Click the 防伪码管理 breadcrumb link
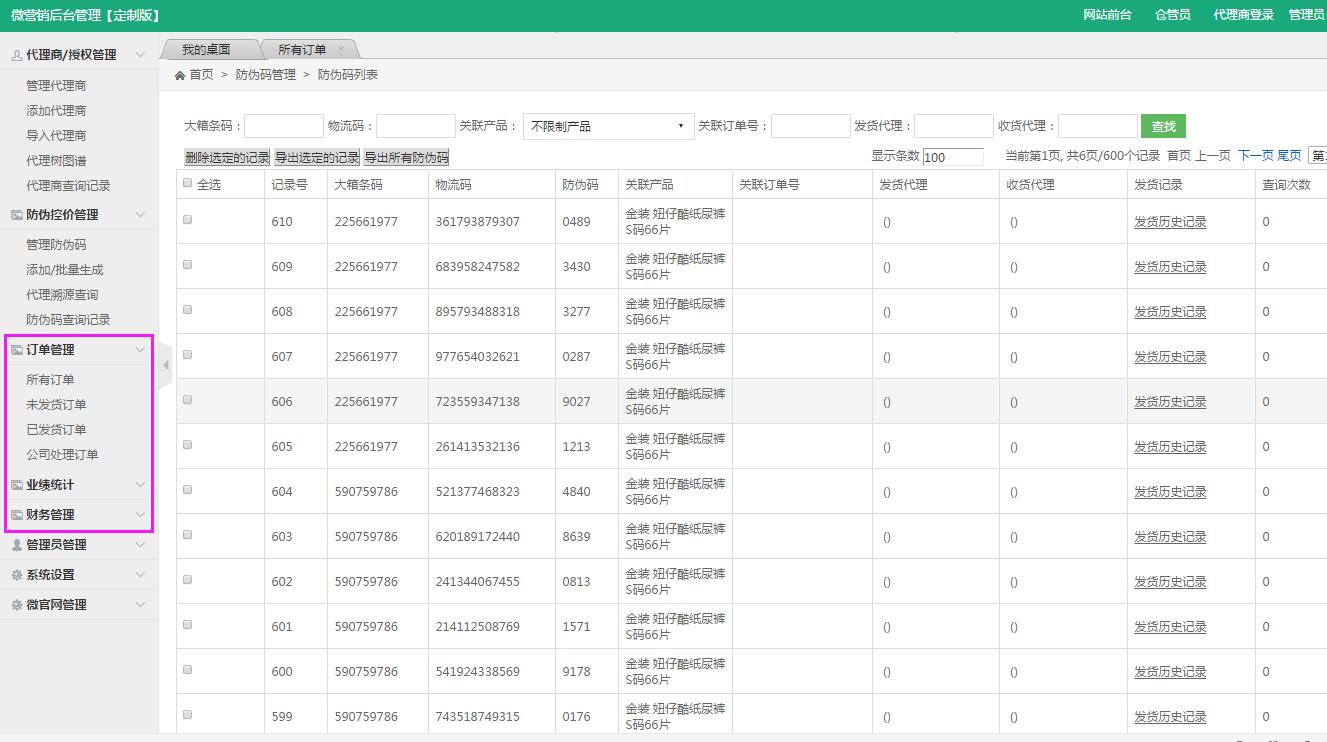 click(266, 75)
